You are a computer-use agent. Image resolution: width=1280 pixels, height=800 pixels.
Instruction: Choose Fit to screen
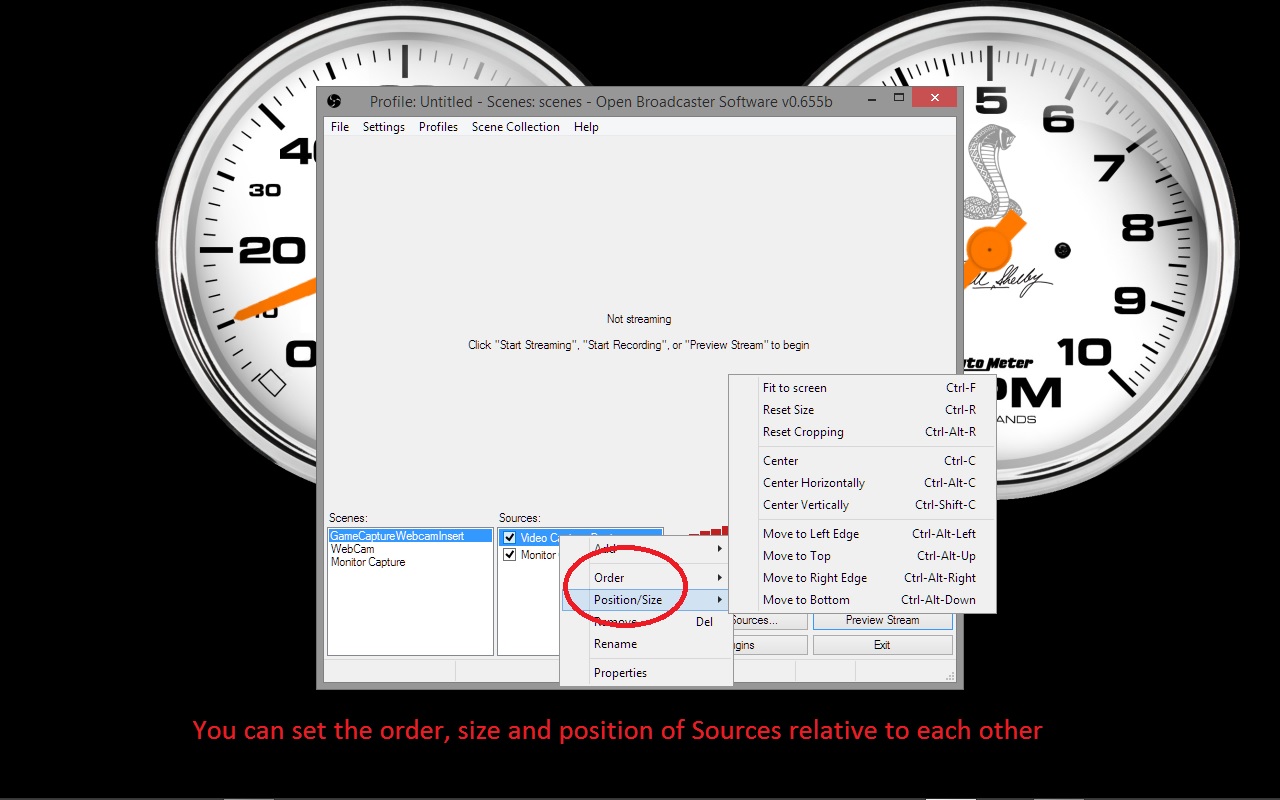tap(862, 388)
